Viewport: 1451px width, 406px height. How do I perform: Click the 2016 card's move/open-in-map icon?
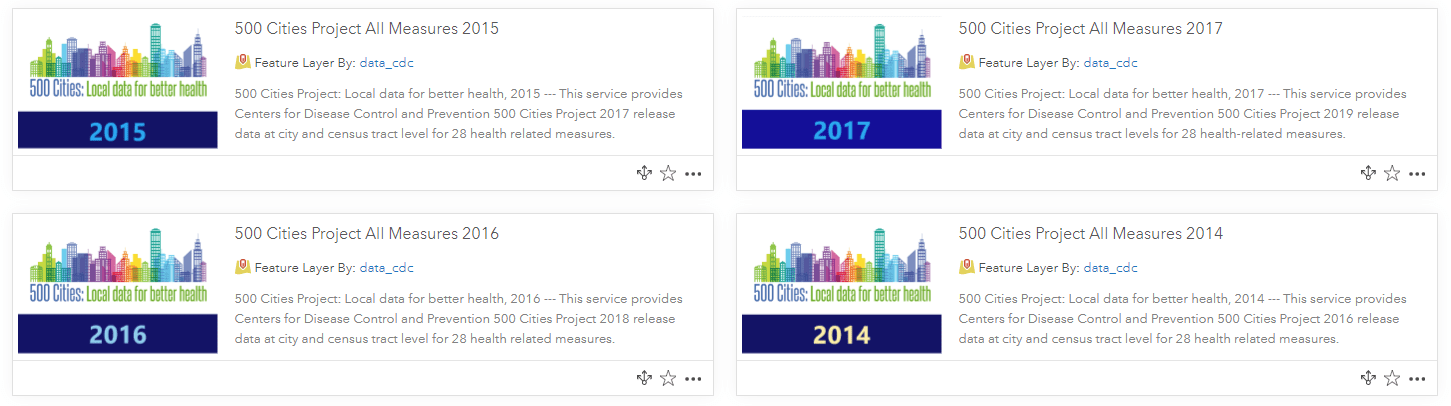tap(645, 378)
